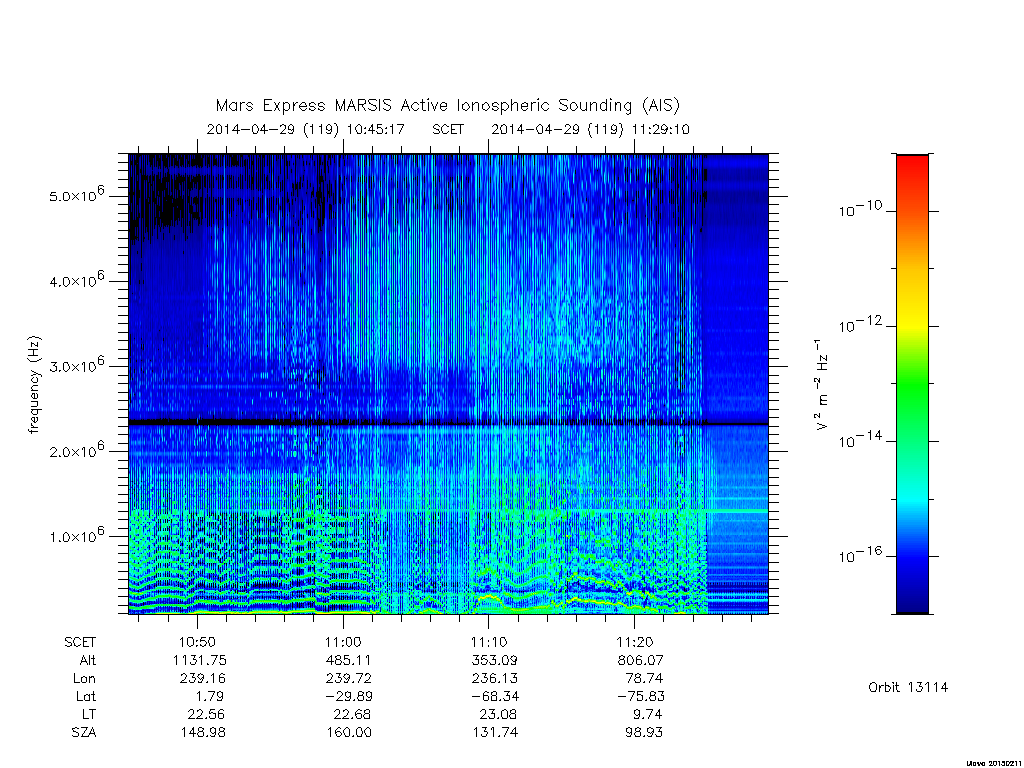Click the 1.0×10⁶ frequency axis label
This screenshot has width=1024, height=768.
coord(76,535)
